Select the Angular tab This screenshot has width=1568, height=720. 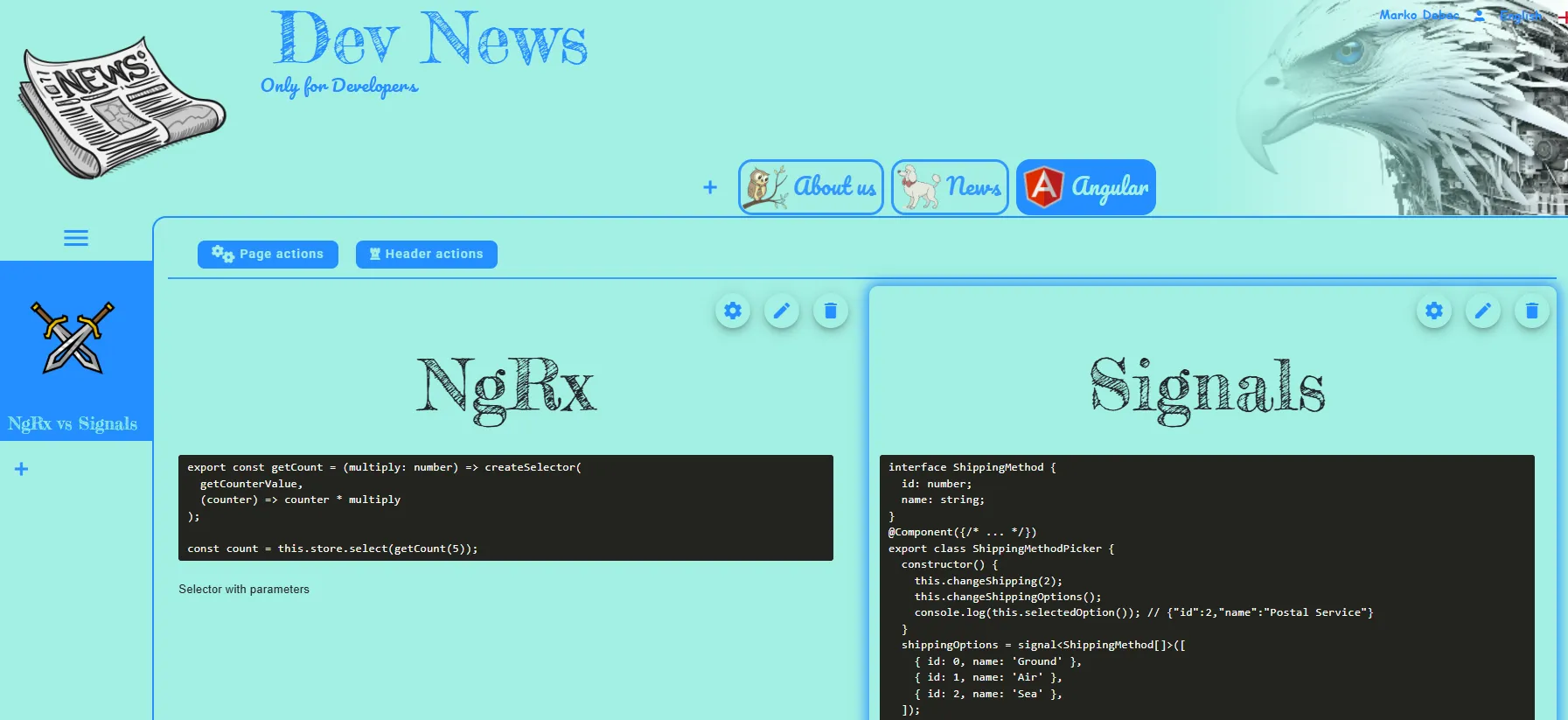pos(1086,187)
